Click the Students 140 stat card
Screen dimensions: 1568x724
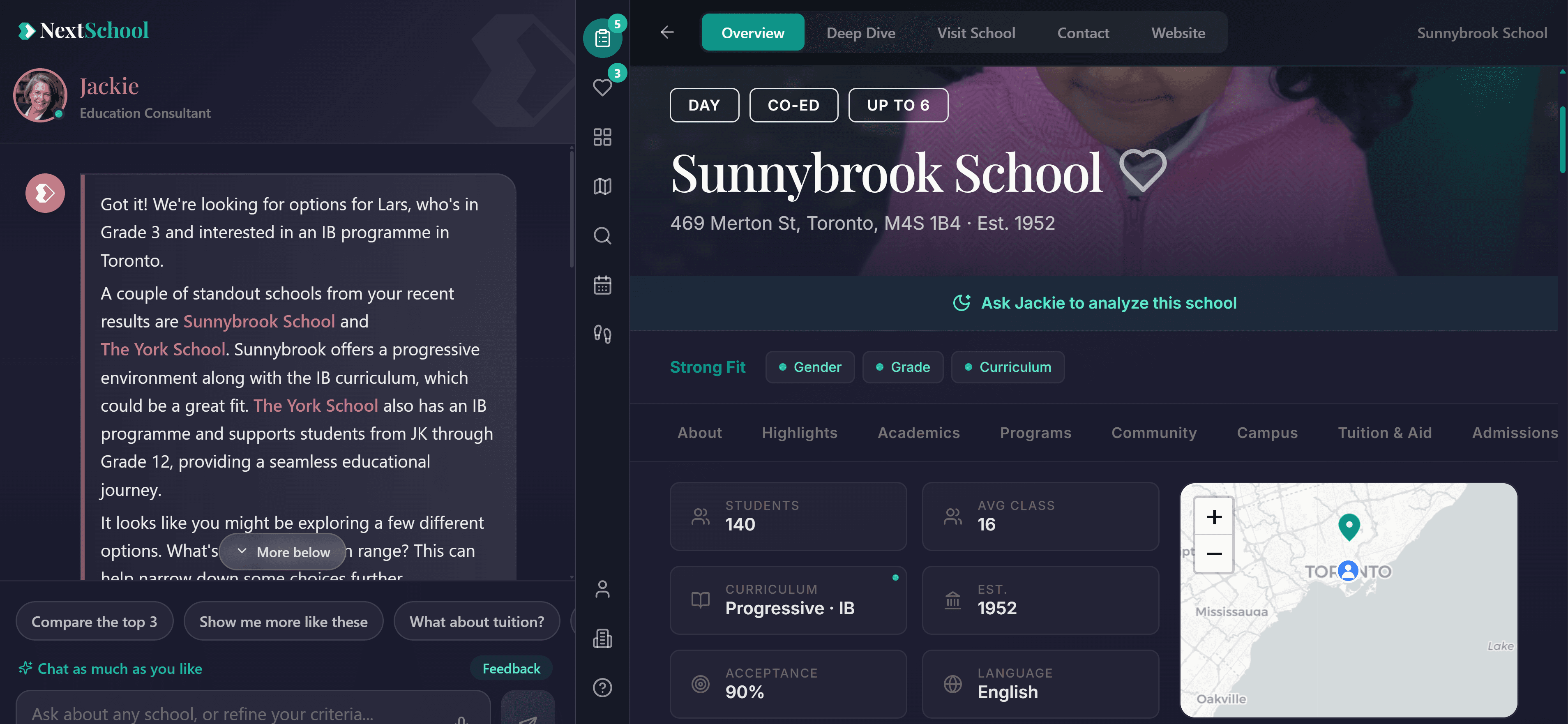[x=788, y=516]
